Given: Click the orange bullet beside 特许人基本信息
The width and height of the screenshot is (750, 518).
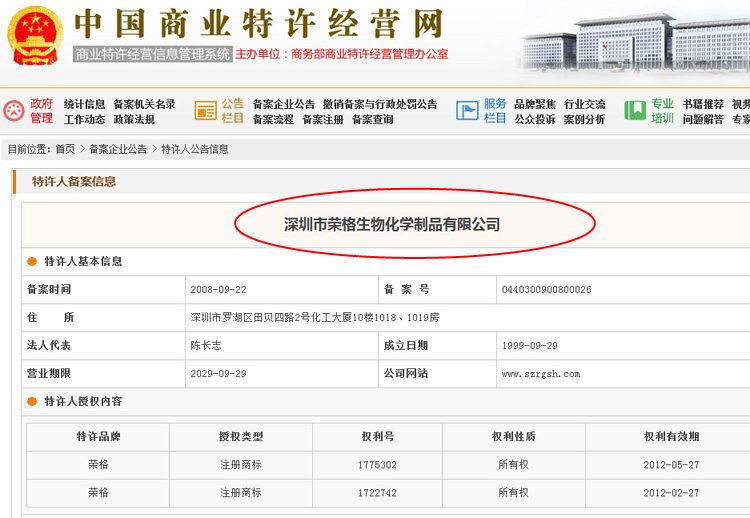Looking at the screenshot, I should pyautogui.click(x=32, y=261).
